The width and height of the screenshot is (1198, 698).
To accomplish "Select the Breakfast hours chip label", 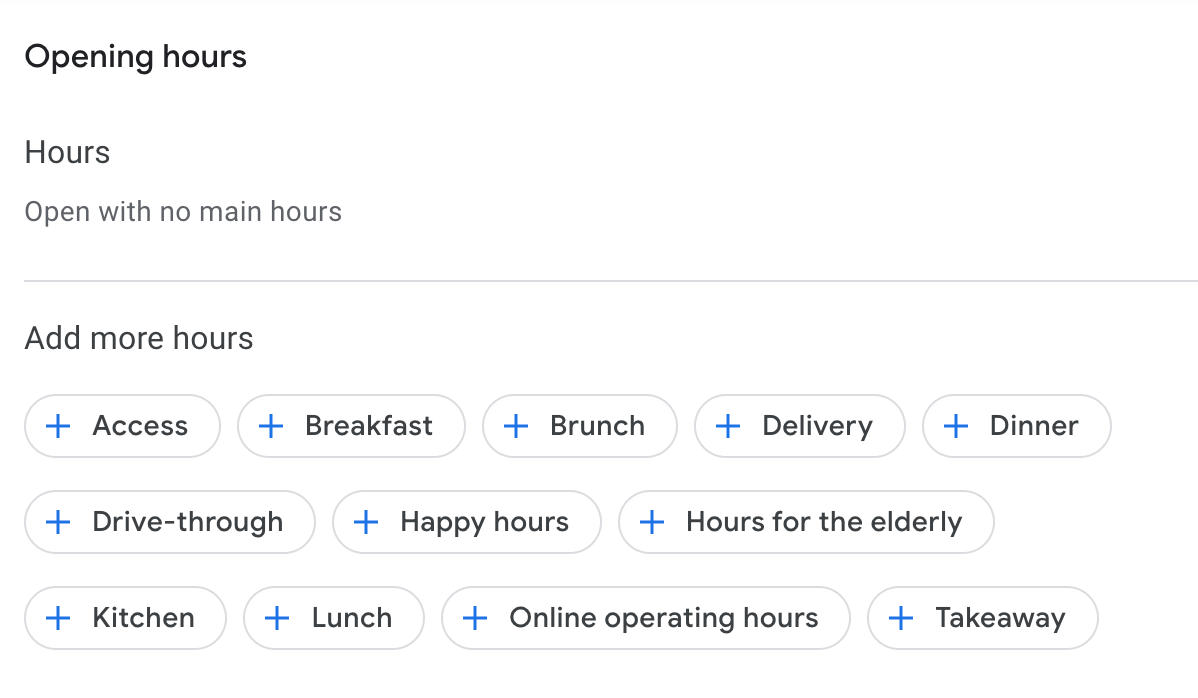I will [369, 426].
